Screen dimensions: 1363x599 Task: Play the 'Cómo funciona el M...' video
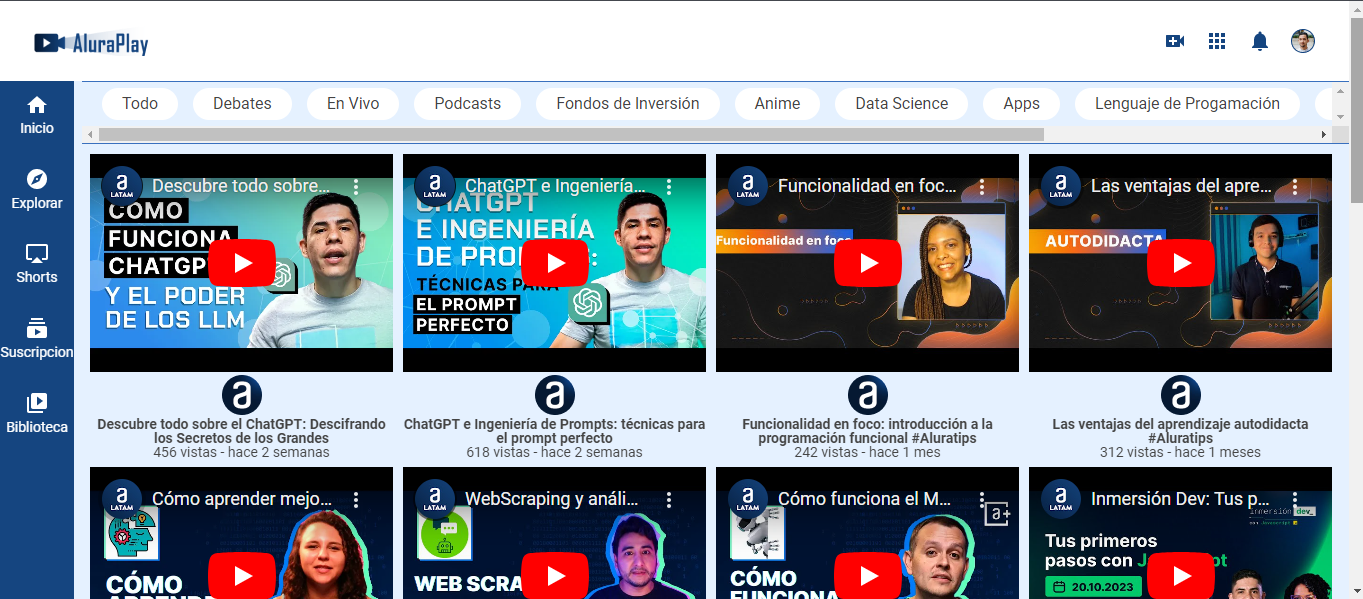coord(868,576)
